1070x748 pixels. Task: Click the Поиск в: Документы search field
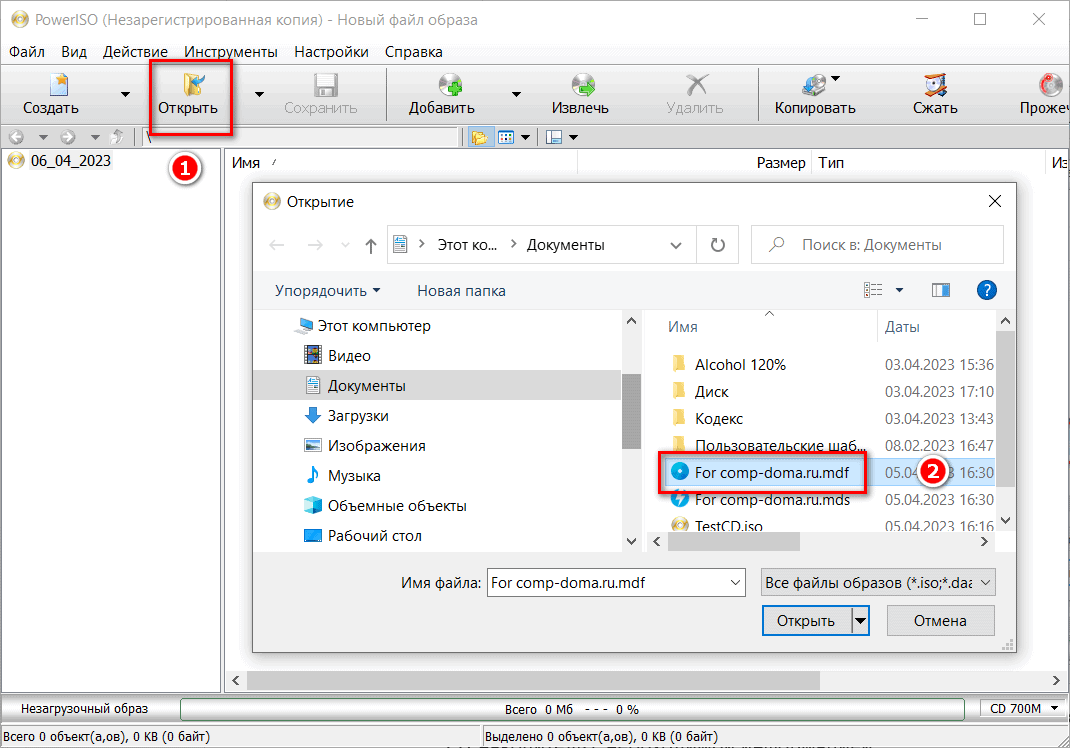pyautogui.click(x=878, y=245)
